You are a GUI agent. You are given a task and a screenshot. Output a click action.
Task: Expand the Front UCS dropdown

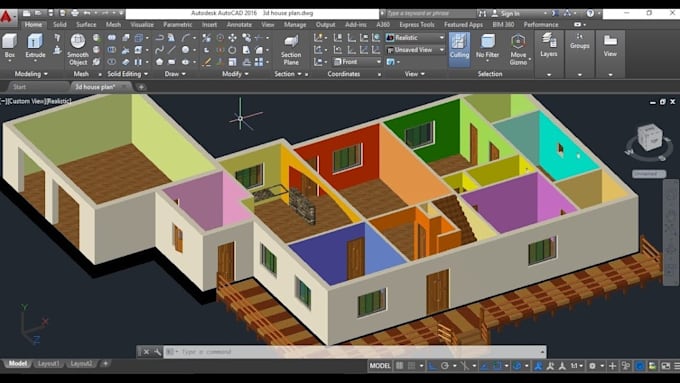click(357, 62)
